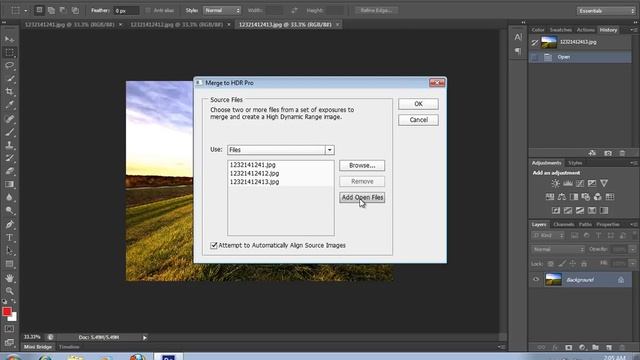Open the layer blend mode Normal dropdown
Image resolution: width=640 pixels, height=360 pixels.
(x=558, y=249)
